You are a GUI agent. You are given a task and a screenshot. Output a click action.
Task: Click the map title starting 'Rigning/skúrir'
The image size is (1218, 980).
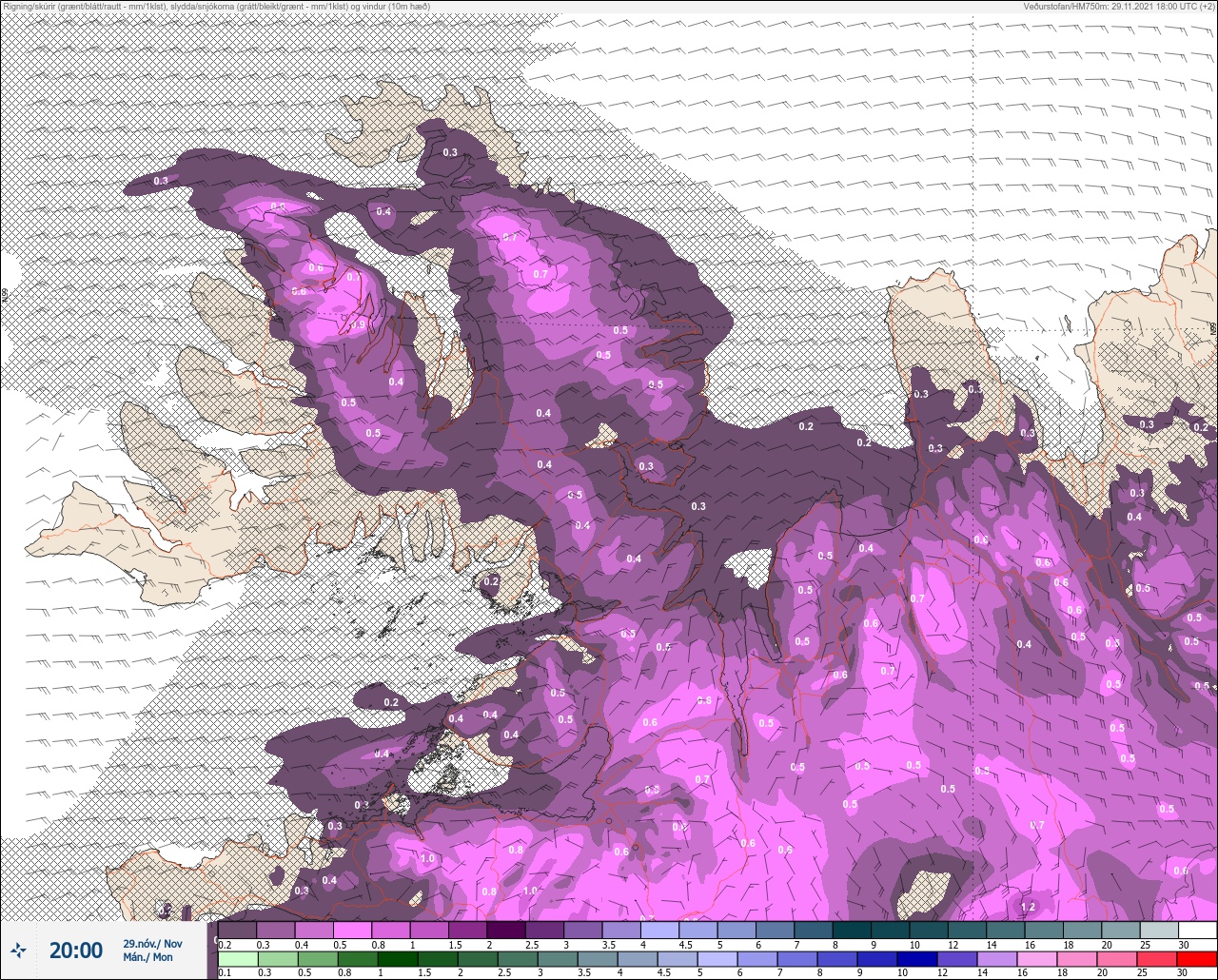pos(216,6)
